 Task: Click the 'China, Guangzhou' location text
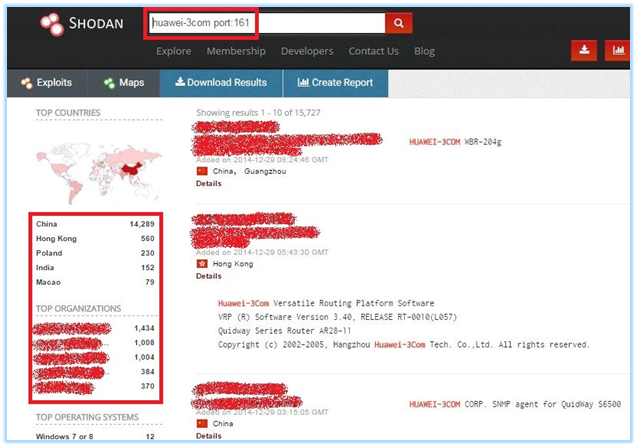[x=249, y=171]
